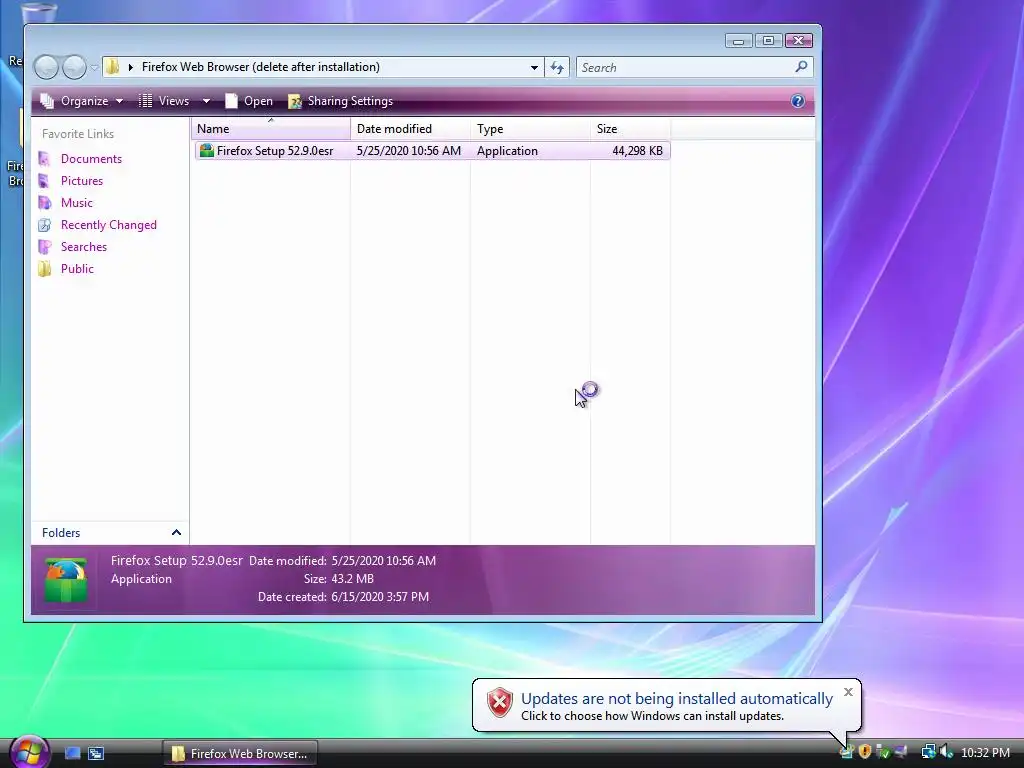Click the 10:32 PM taskbar clock

985,753
